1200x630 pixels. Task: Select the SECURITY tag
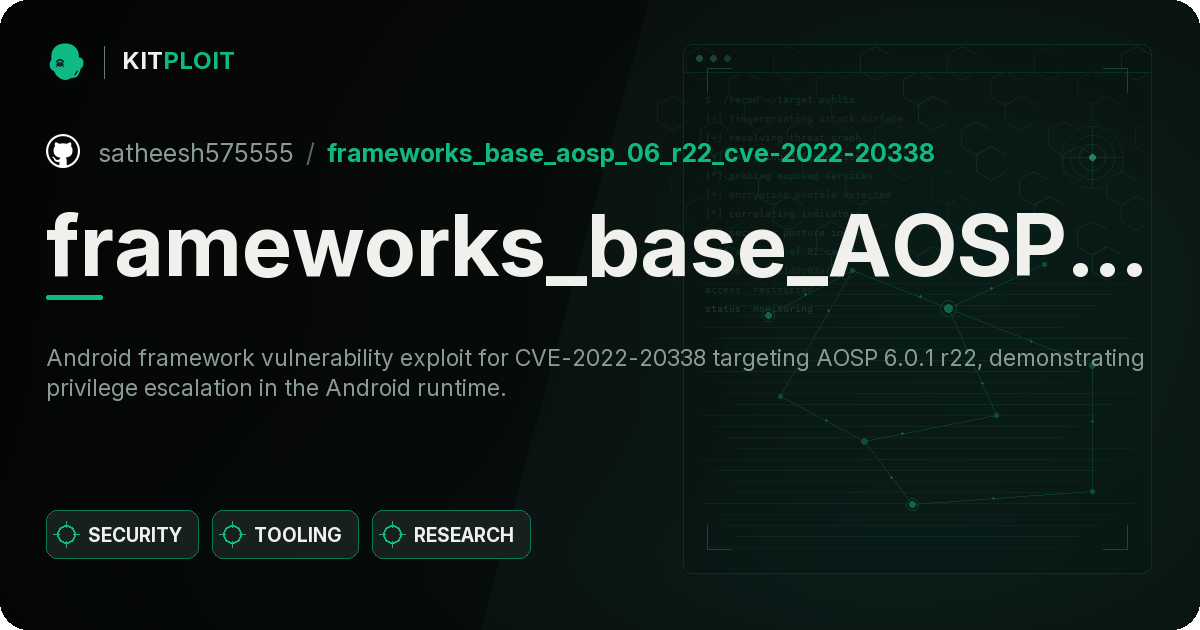(x=123, y=535)
